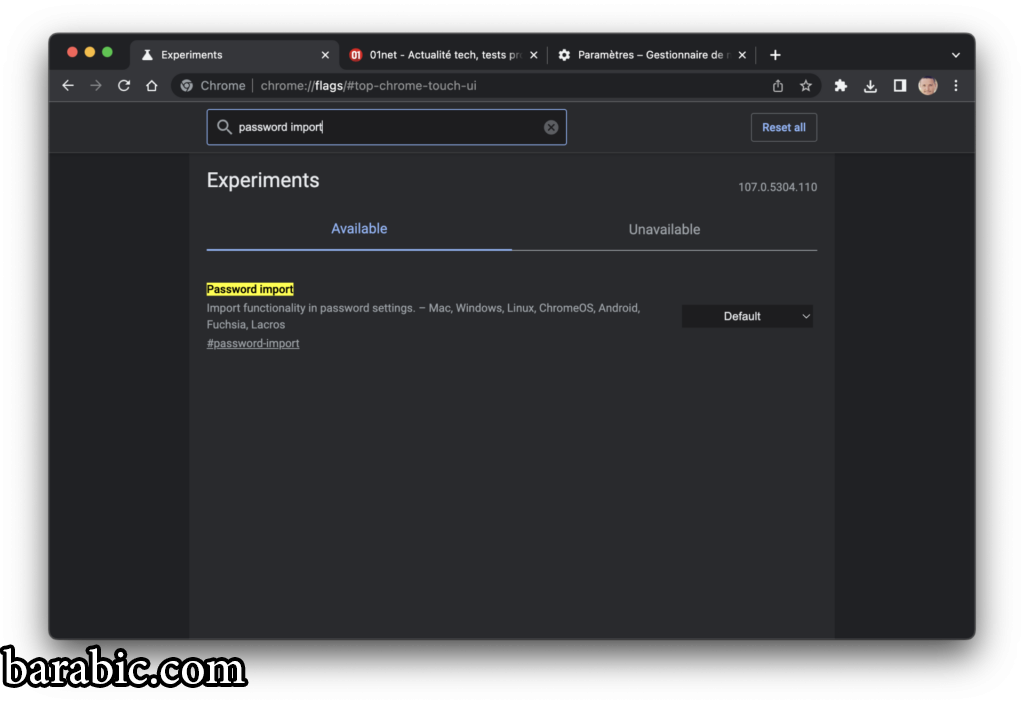The width and height of the screenshot is (1024, 704).
Task: Open the Chrome three-dot menu
Action: point(956,86)
